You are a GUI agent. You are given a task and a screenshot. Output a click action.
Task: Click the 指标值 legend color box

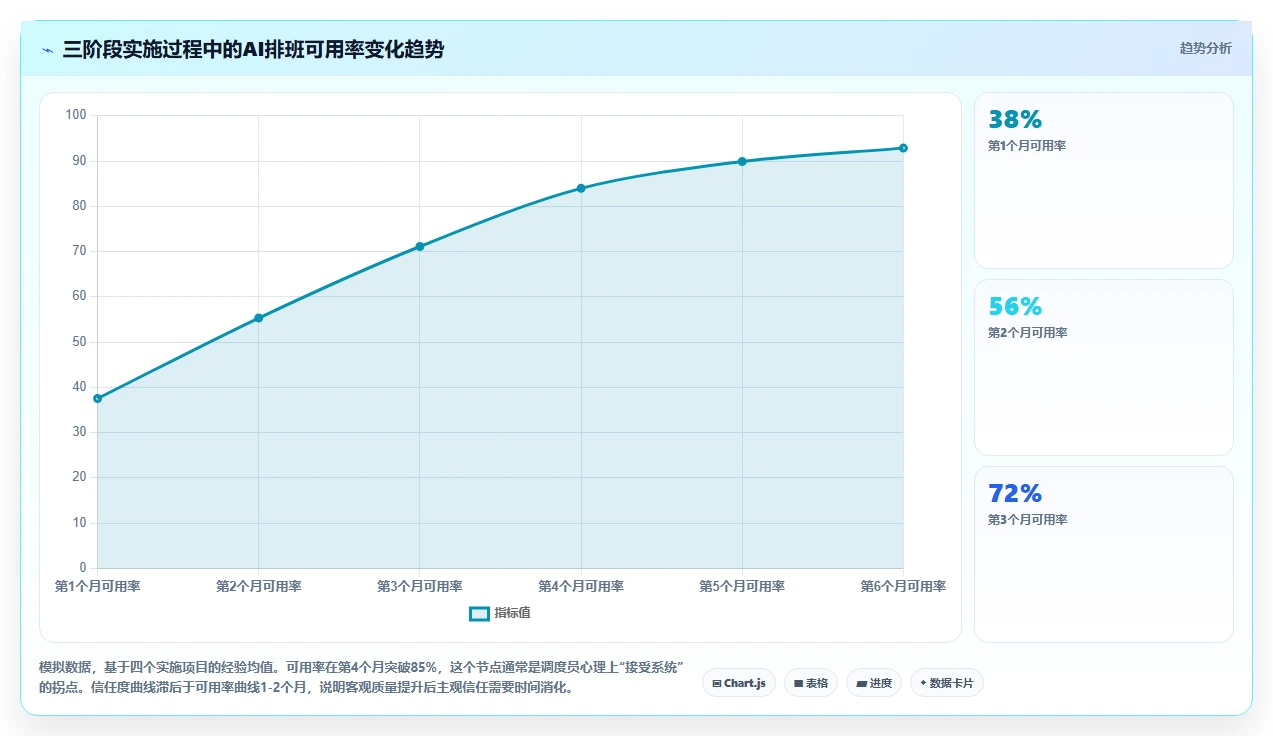coord(479,613)
